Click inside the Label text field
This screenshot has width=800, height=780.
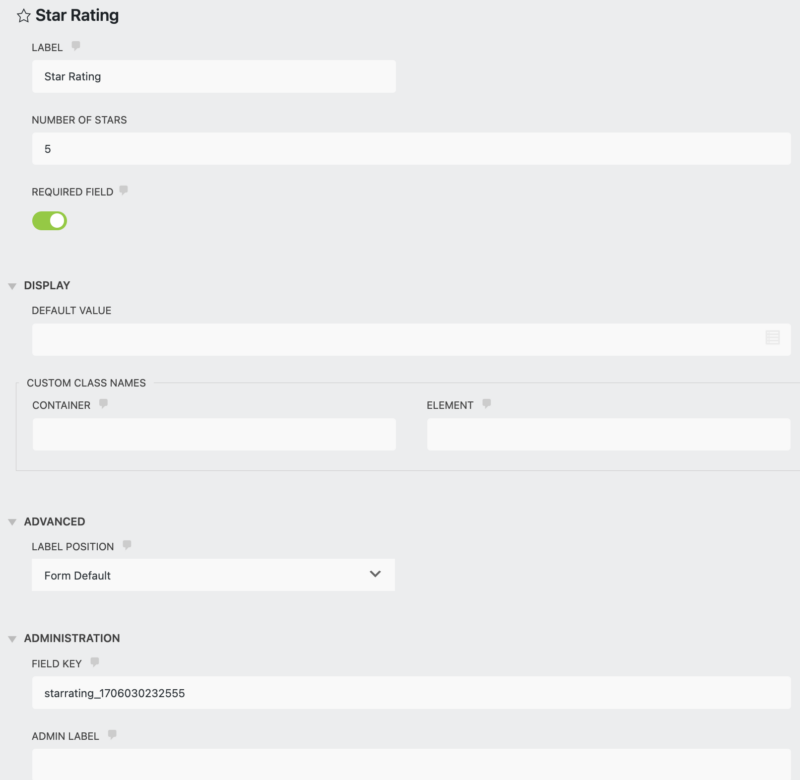coord(213,76)
